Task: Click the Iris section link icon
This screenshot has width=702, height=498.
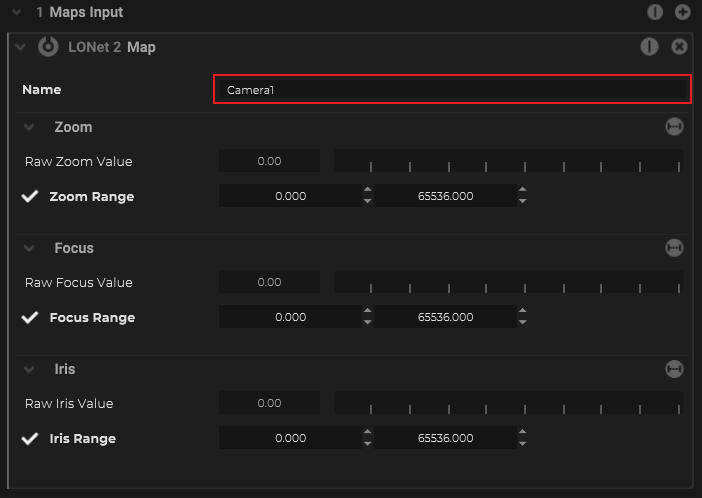Action: click(x=674, y=369)
